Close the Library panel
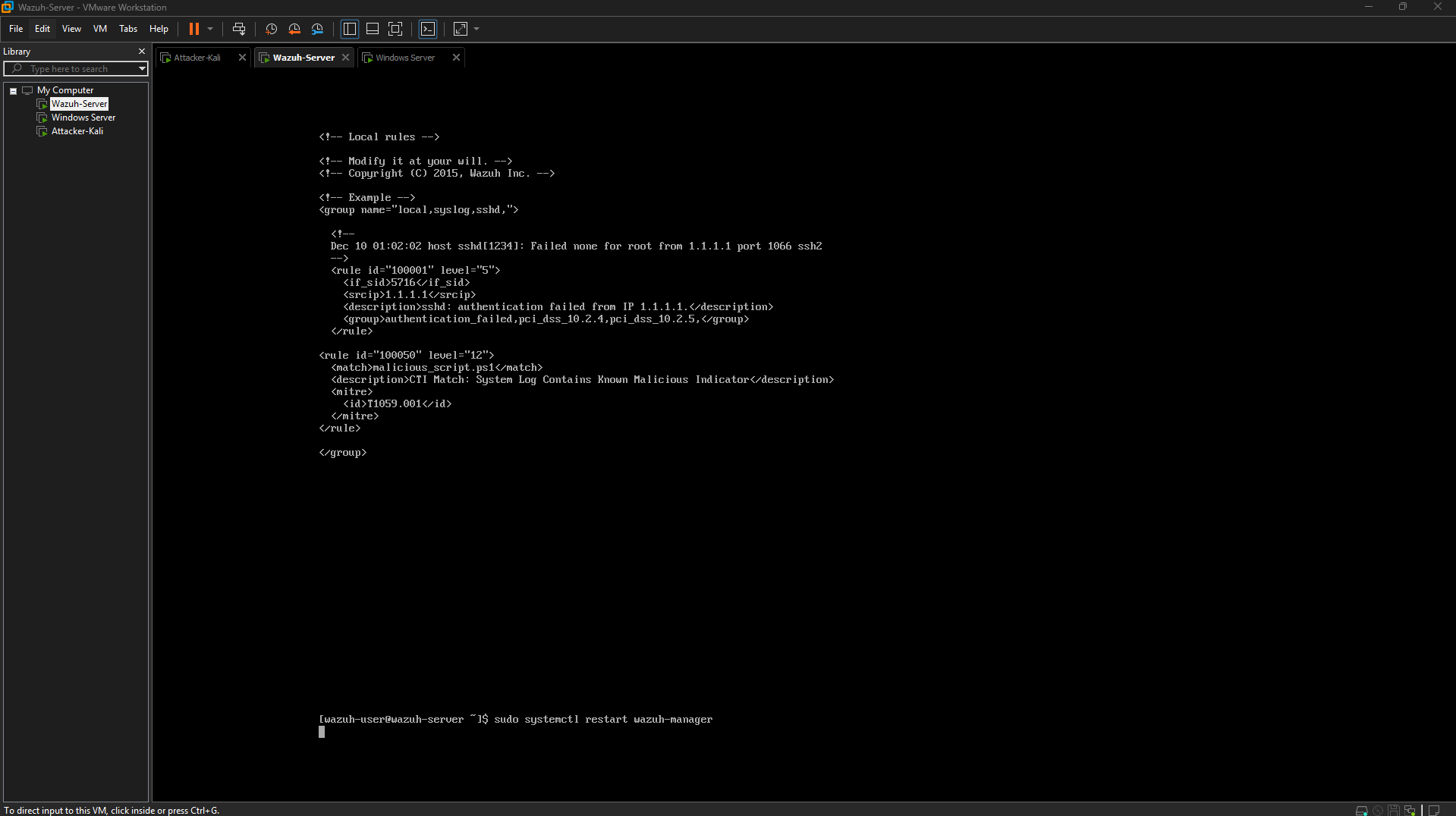The width and height of the screenshot is (1456, 816). [x=141, y=52]
